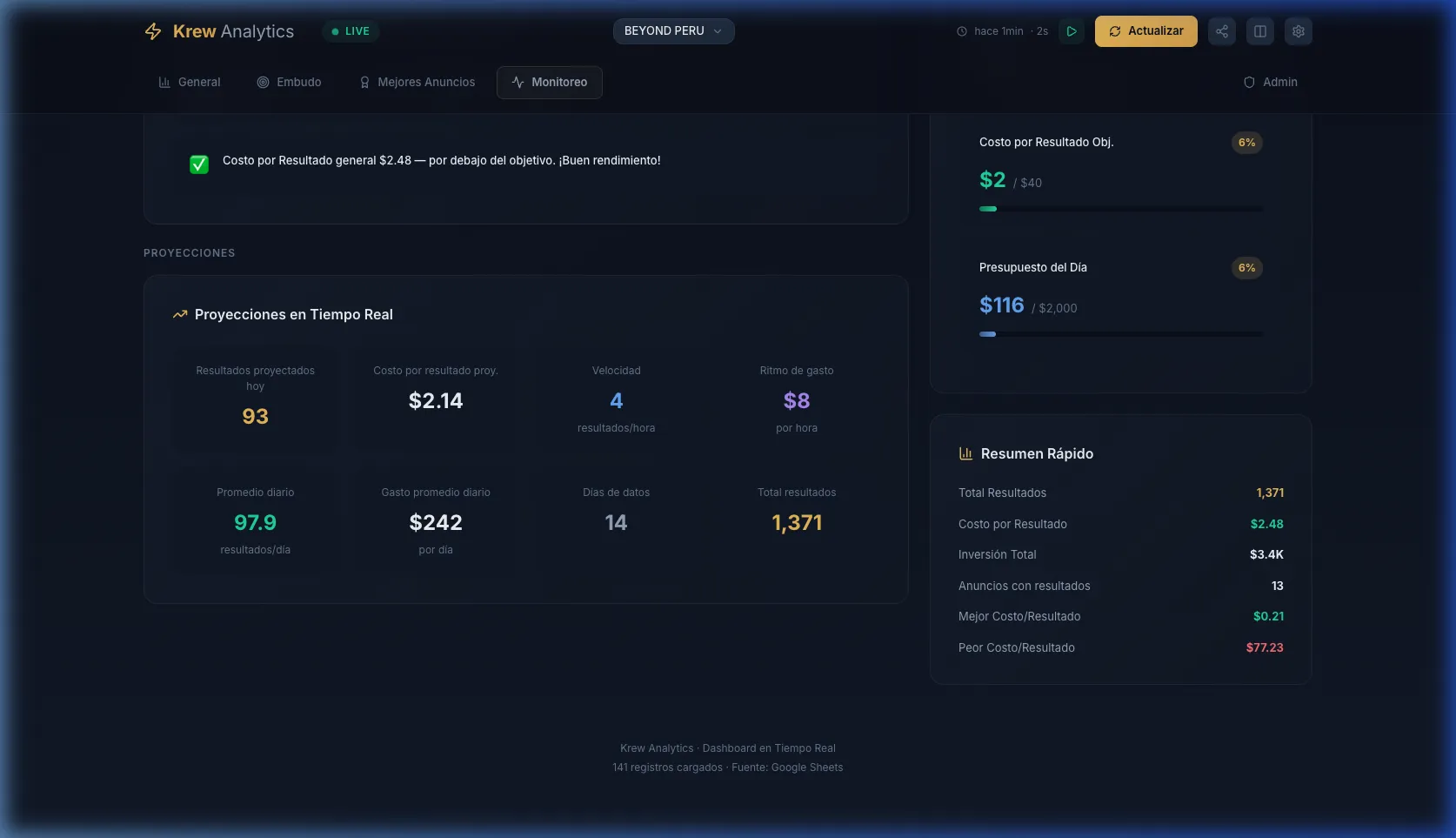Image resolution: width=1456 pixels, height=838 pixels.
Task: Click the bar chart icon beside Resumen Rápido
Action: pyautogui.click(x=965, y=453)
